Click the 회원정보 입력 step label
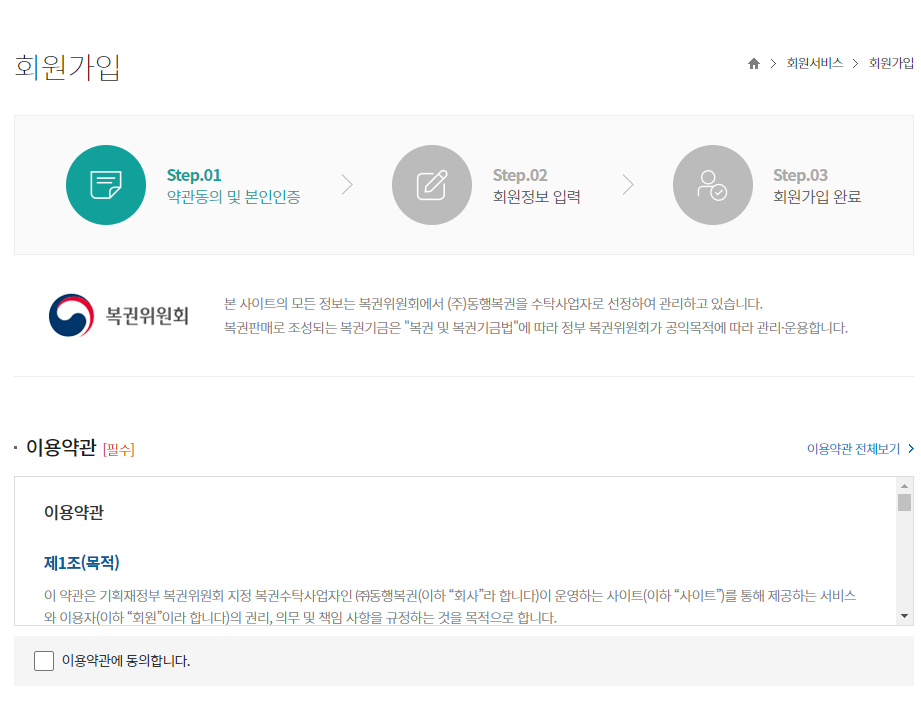Viewport: 921px width, 711px height. pyautogui.click(x=536, y=196)
